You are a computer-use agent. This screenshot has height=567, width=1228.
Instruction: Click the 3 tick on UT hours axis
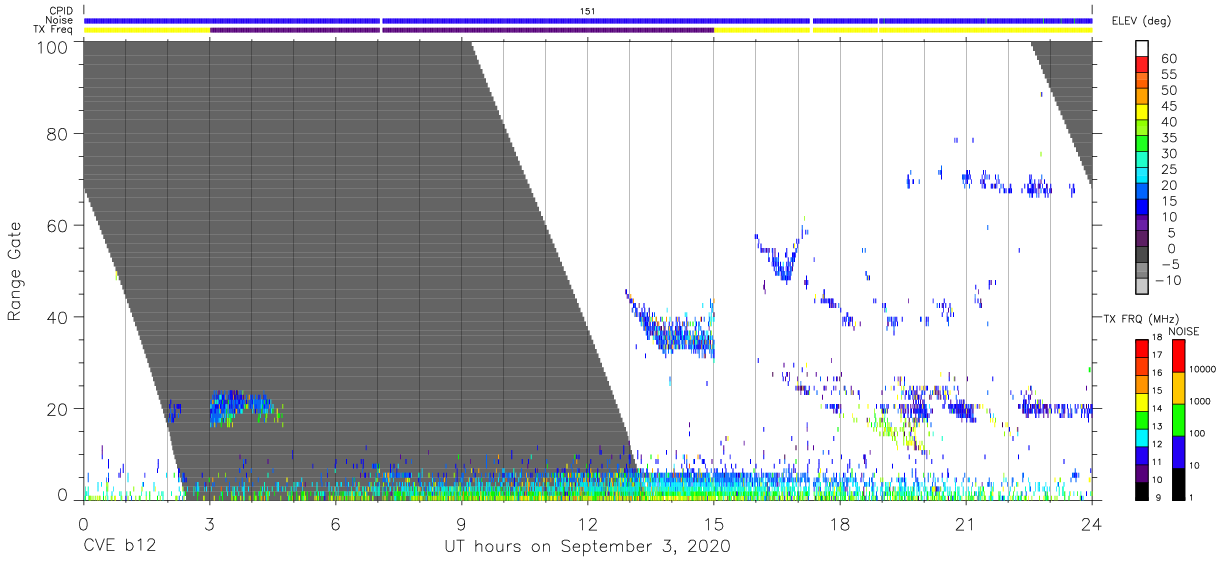209,524
